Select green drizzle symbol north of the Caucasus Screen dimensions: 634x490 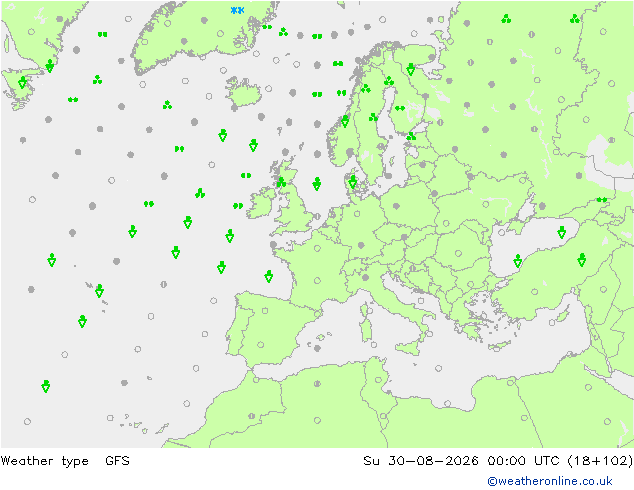click(602, 200)
